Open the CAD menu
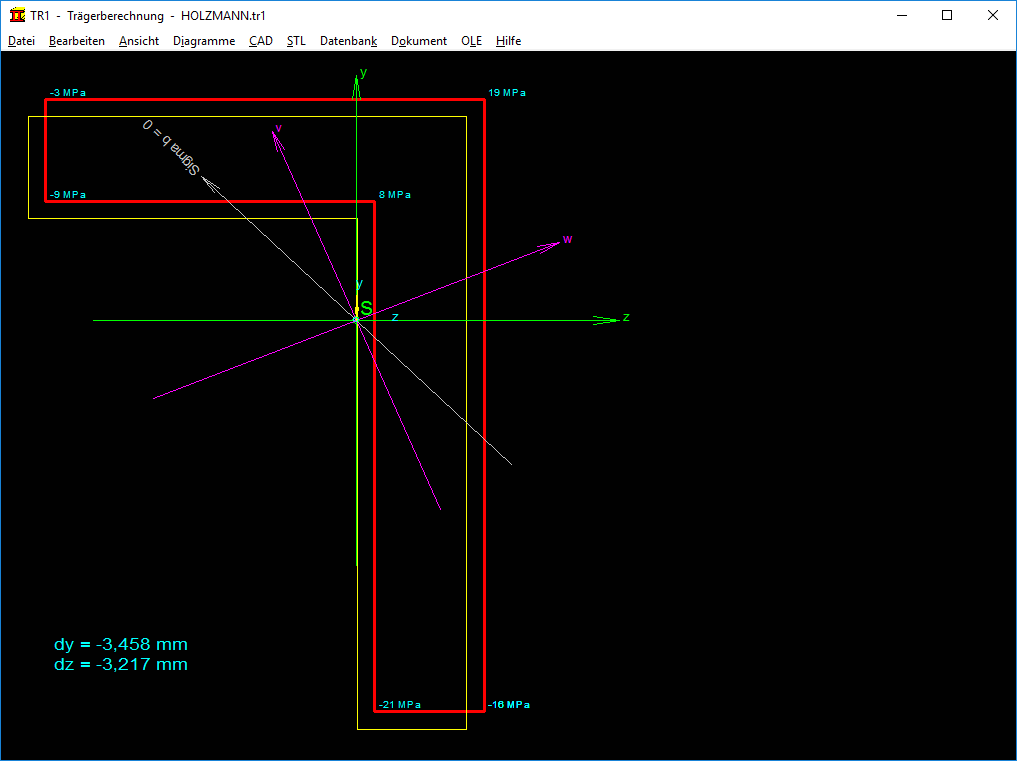Viewport: 1017px width, 761px height. pos(261,41)
